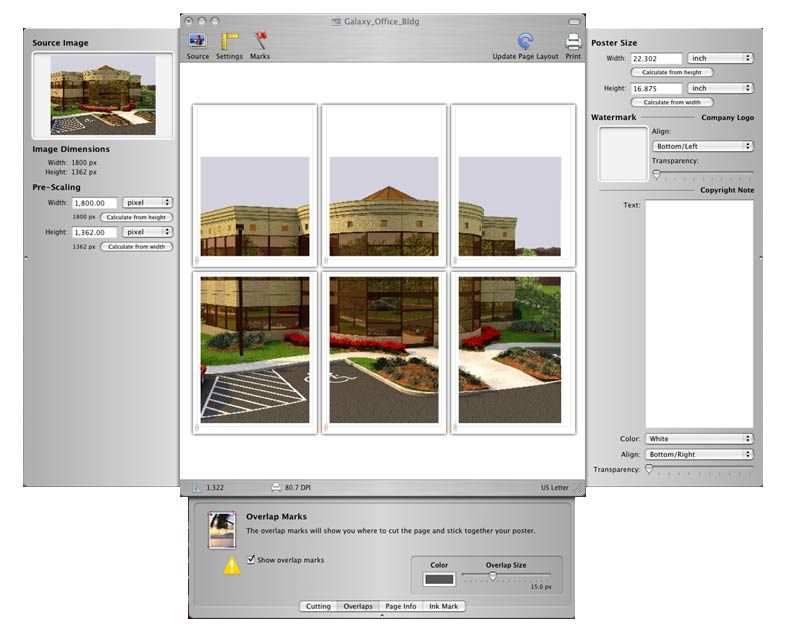This screenshot has height=640, width=800.
Task: Click the Overlap Marks preview image icon
Action: coord(222,530)
